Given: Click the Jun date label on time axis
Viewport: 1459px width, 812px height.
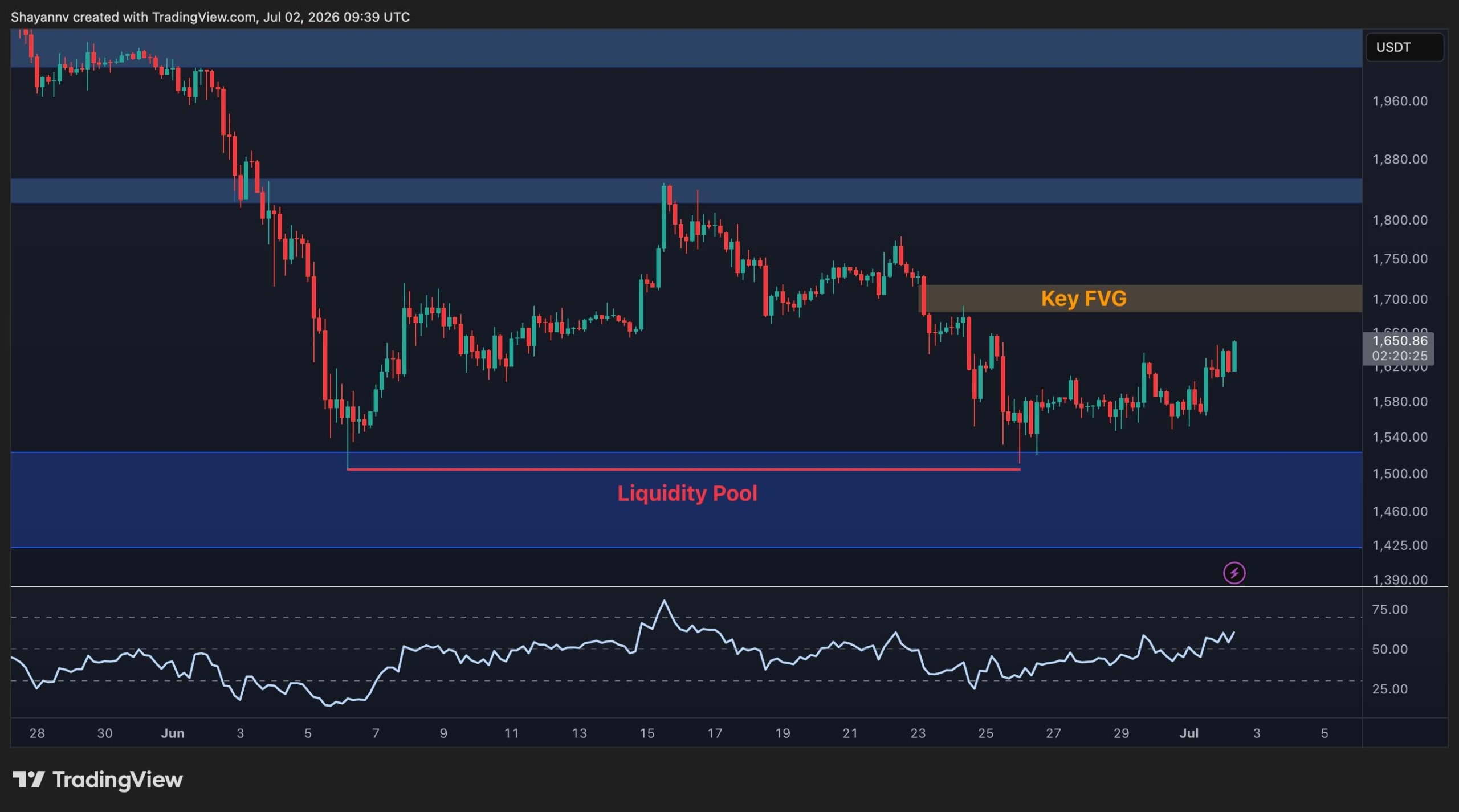Looking at the screenshot, I should click(173, 733).
